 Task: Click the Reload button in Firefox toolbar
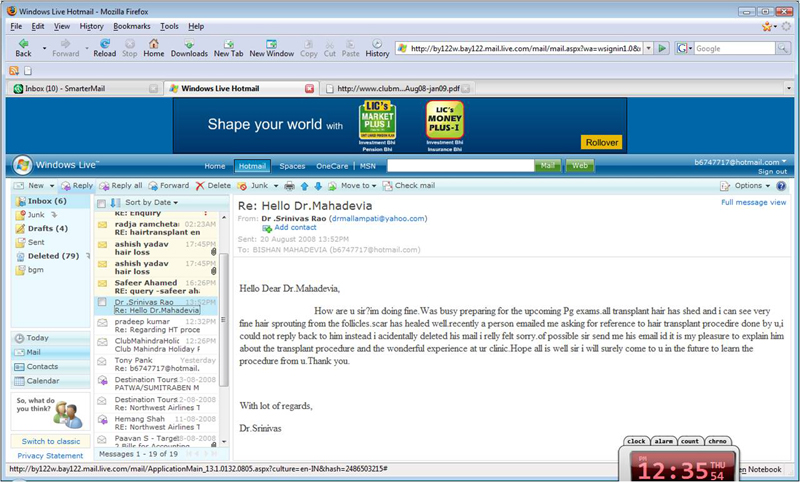pyautogui.click(x=104, y=47)
